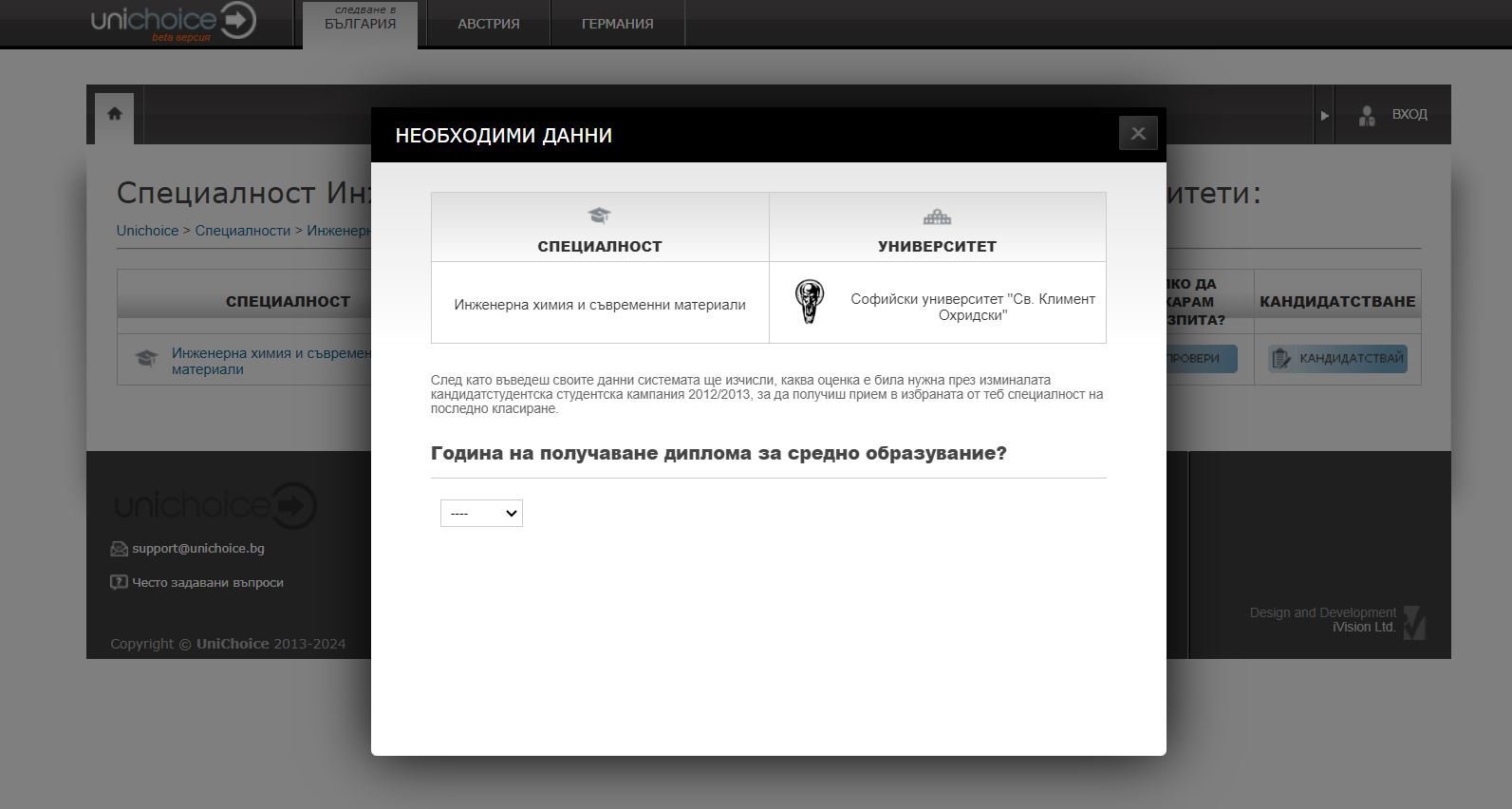1512x809 pixels.
Task: Open the Unichoice breadcrumb link
Action: point(147,231)
